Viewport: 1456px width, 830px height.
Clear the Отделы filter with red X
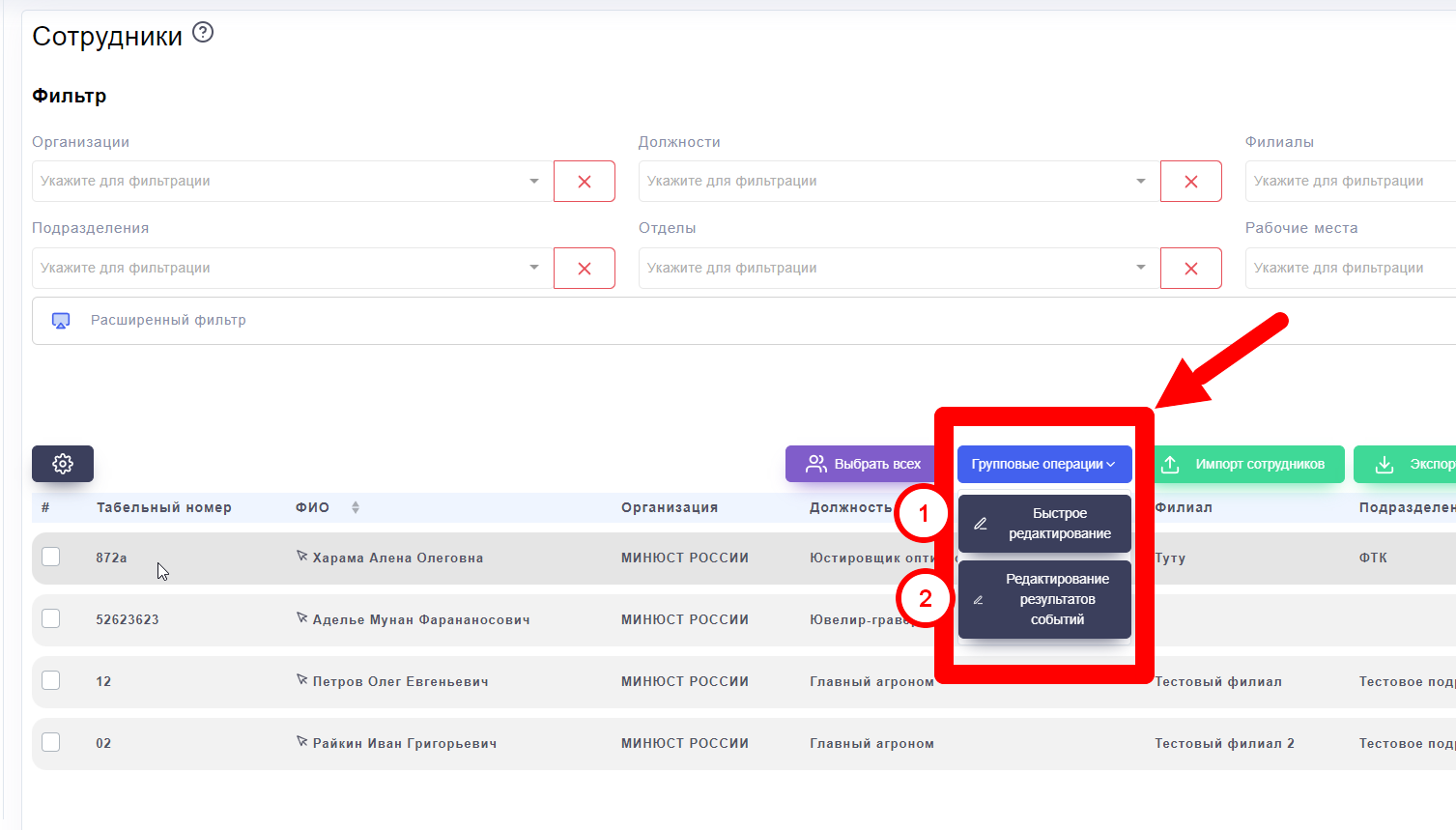tap(1190, 269)
